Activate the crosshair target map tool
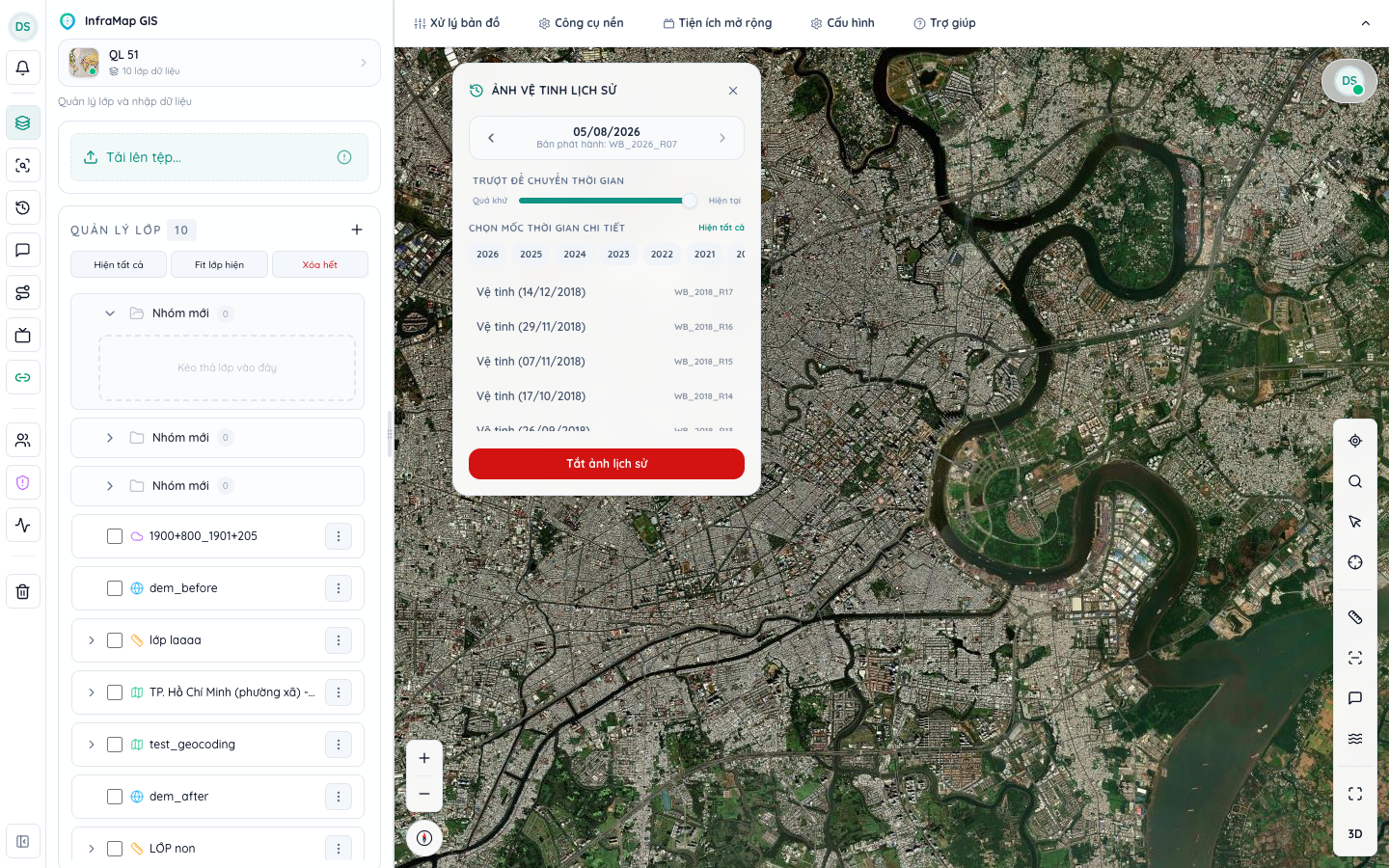This screenshot has width=1389, height=868. point(1355,562)
